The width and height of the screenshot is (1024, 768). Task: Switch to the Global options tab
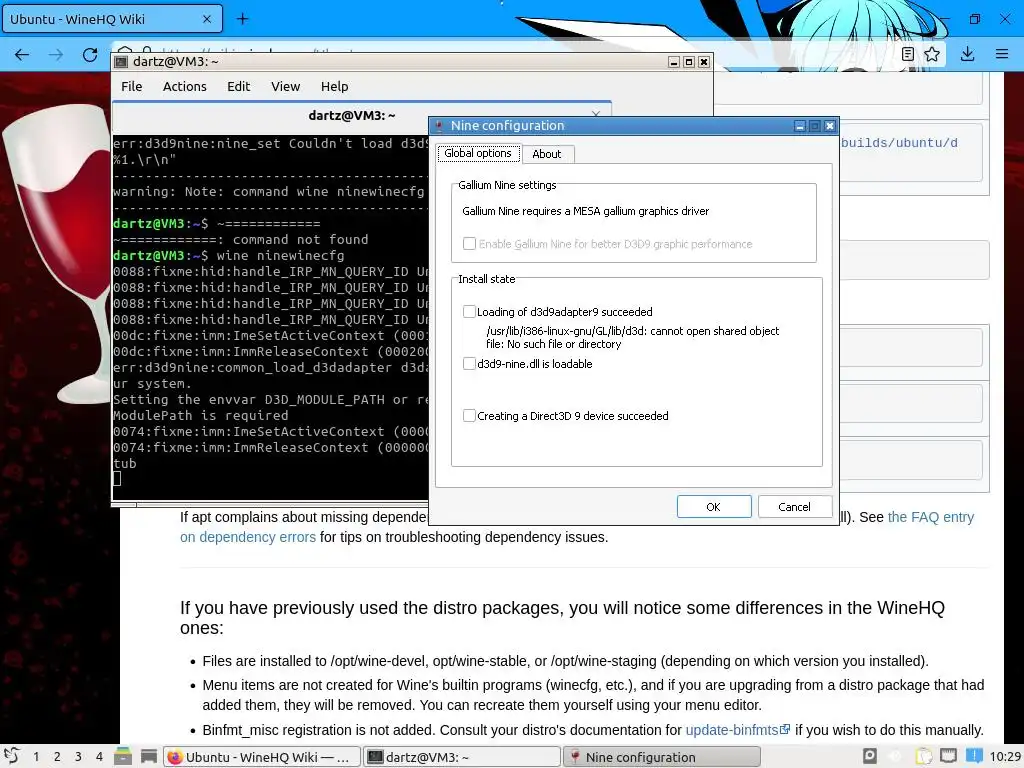pos(478,153)
